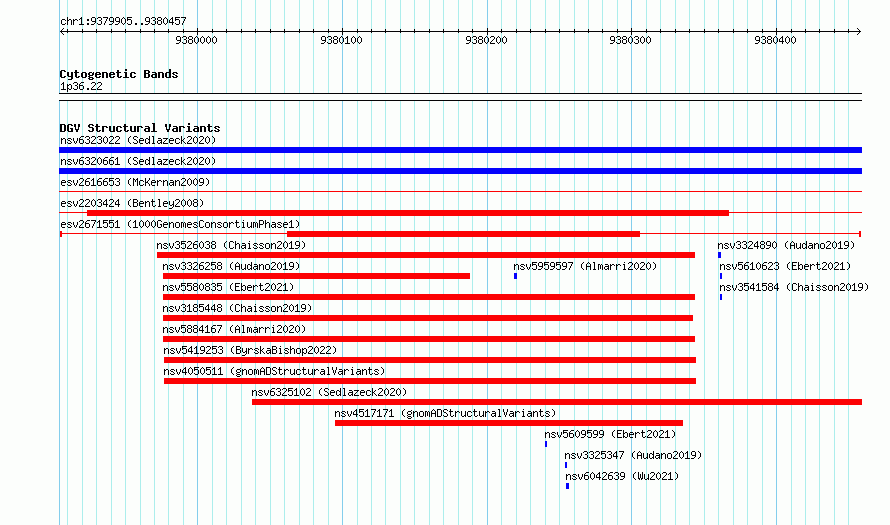Select the blue marker under nsv6042639
890x525 pixels.
click(x=568, y=486)
